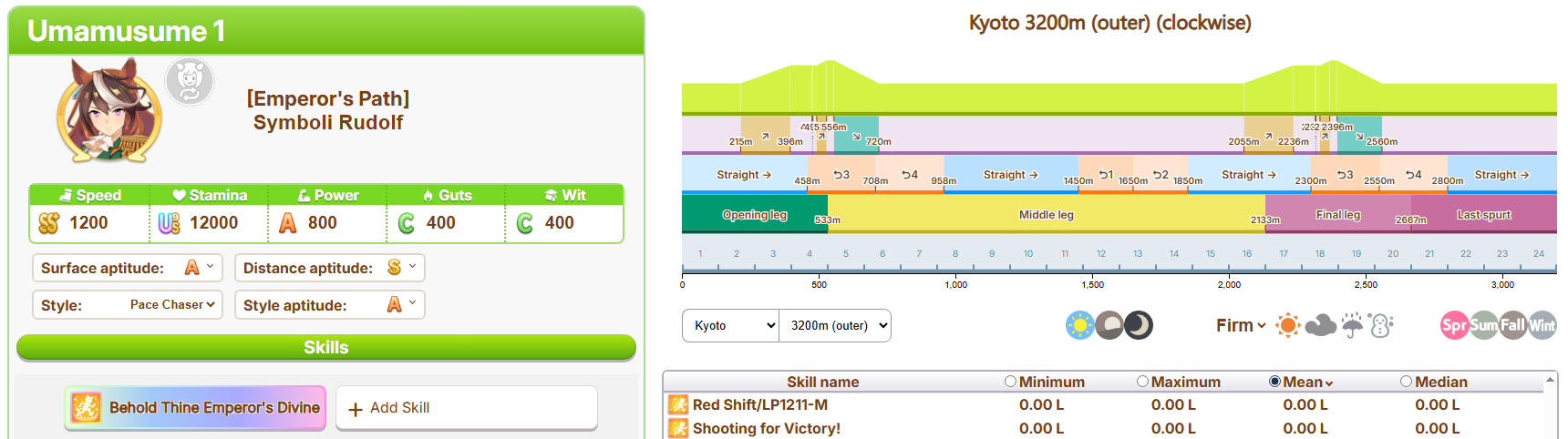Expand the chevron next to Mean
This screenshot has height=439, width=1568.
click(1329, 383)
